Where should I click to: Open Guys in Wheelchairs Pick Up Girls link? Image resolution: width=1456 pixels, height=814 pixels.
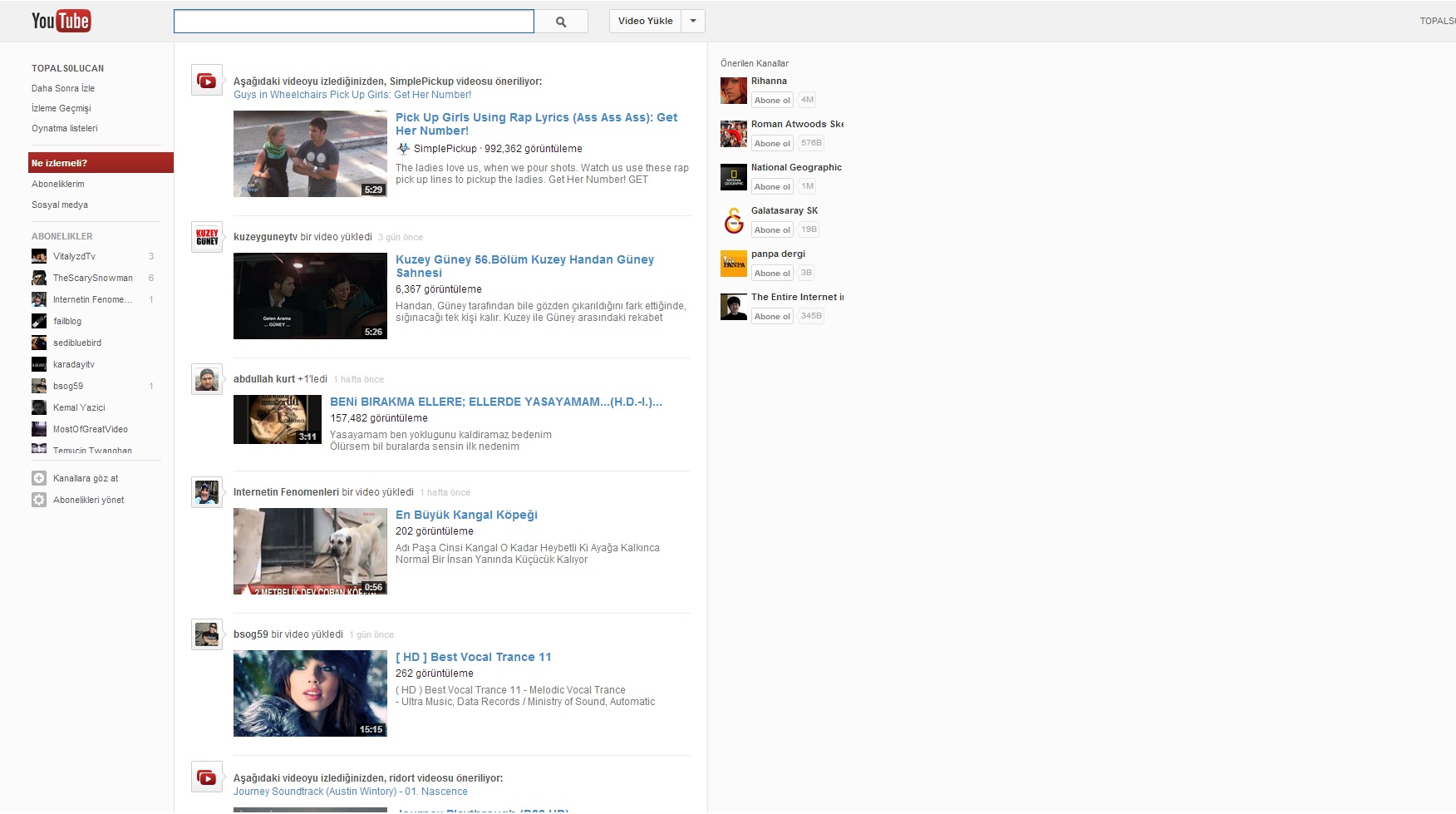pyautogui.click(x=352, y=95)
